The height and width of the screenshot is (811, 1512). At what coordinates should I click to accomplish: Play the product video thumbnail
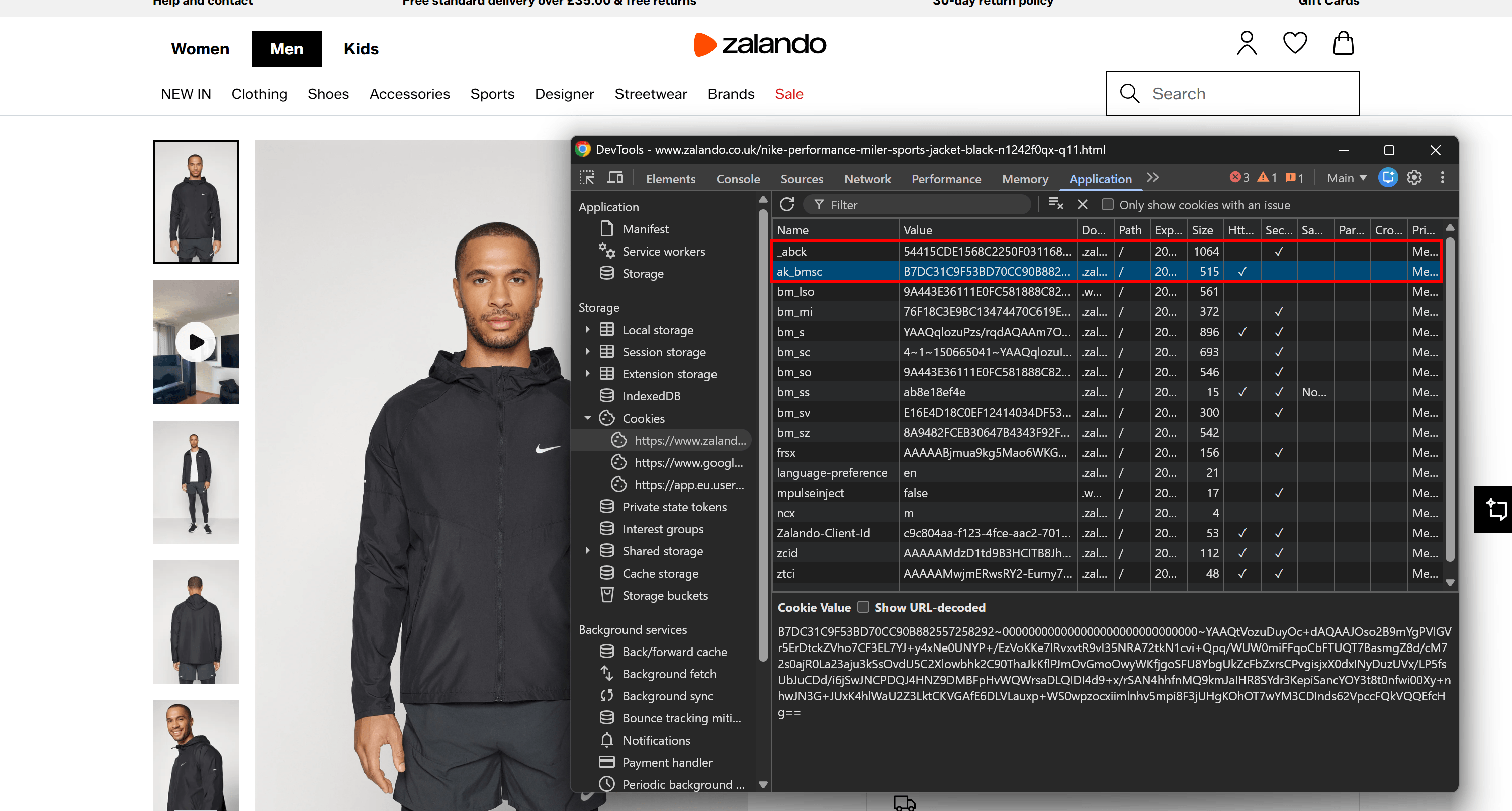pyautogui.click(x=196, y=342)
